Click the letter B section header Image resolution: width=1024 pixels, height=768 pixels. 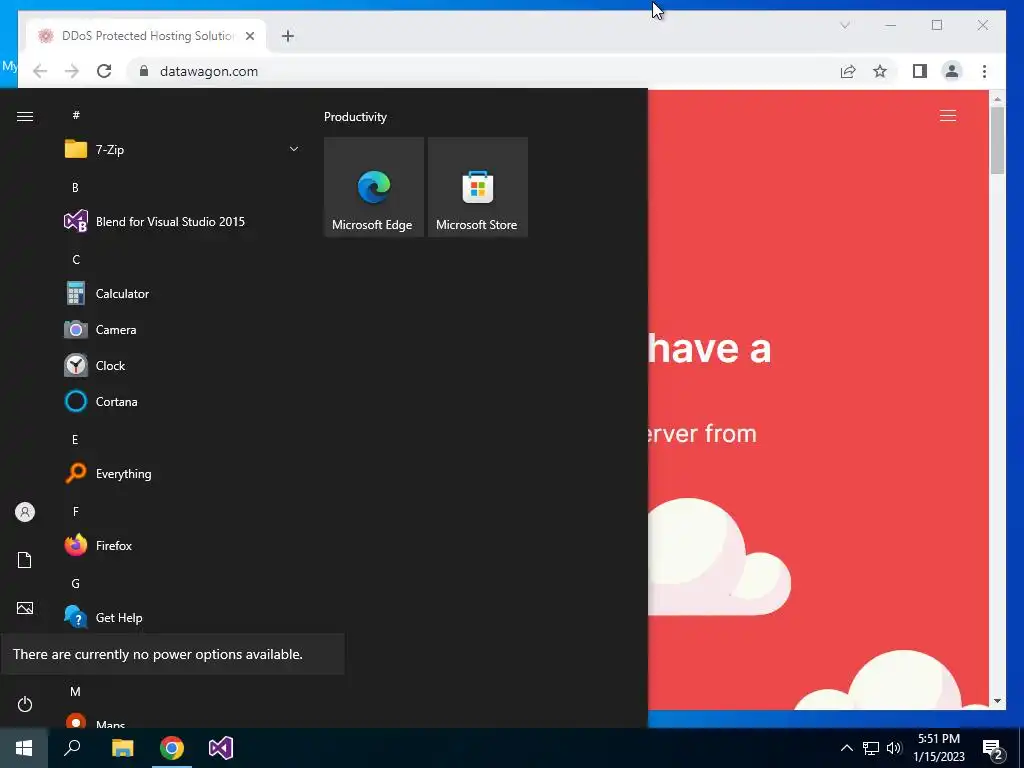point(75,187)
